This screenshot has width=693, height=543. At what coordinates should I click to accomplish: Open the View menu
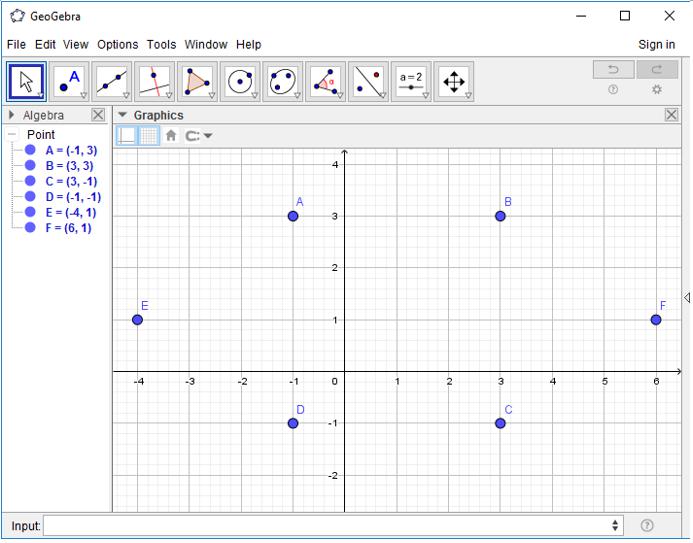click(76, 44)
